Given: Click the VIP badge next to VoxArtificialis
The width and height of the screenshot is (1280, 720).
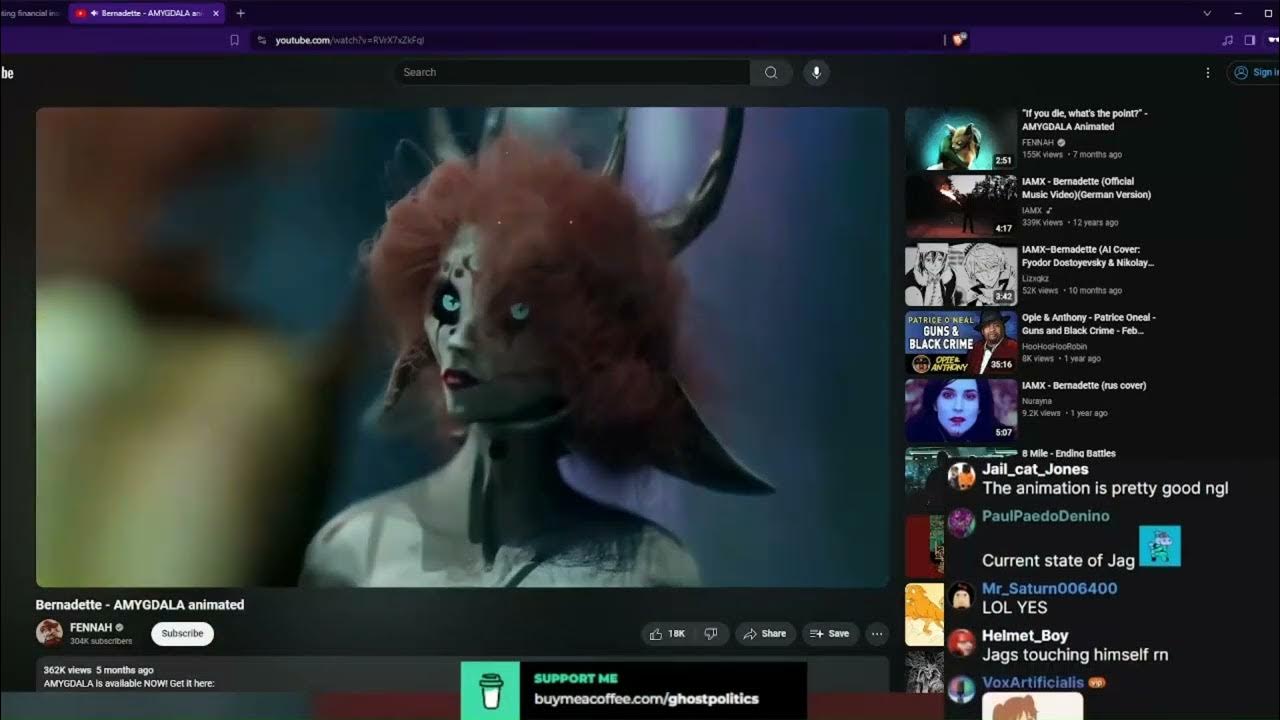Looking at the screenshot, I should (x=1096, y=683).
